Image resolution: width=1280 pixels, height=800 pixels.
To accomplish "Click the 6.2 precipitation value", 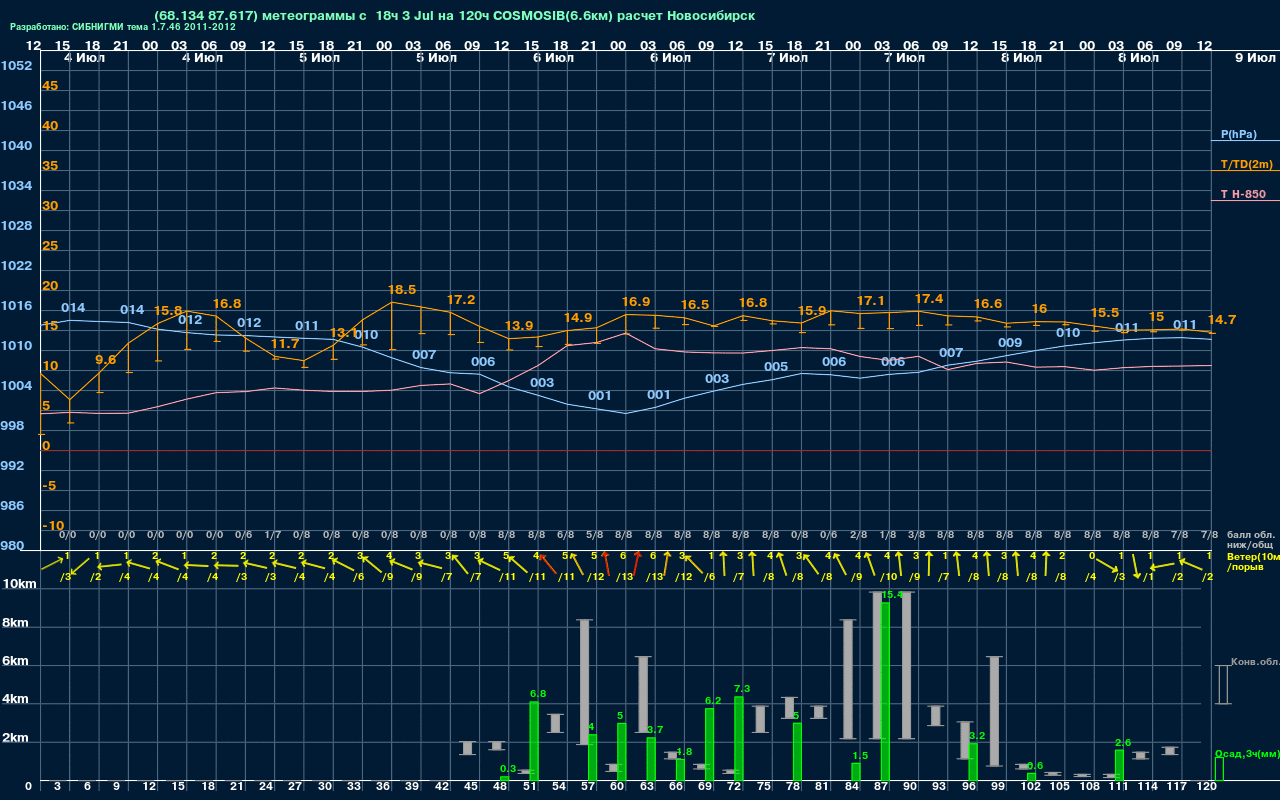I will click(713, 700).
